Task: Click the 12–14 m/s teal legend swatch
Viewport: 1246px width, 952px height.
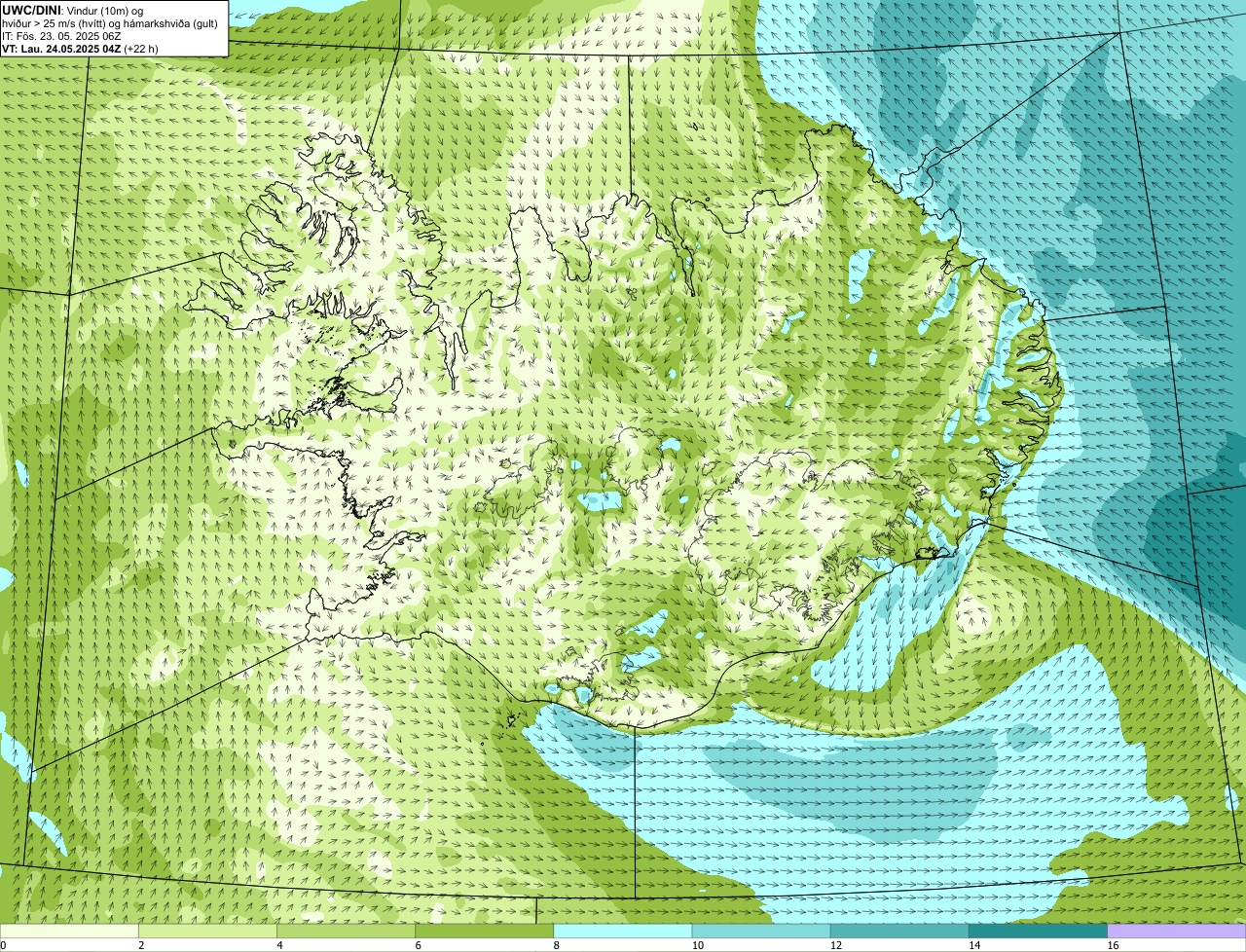Action: tap(899, 931)
